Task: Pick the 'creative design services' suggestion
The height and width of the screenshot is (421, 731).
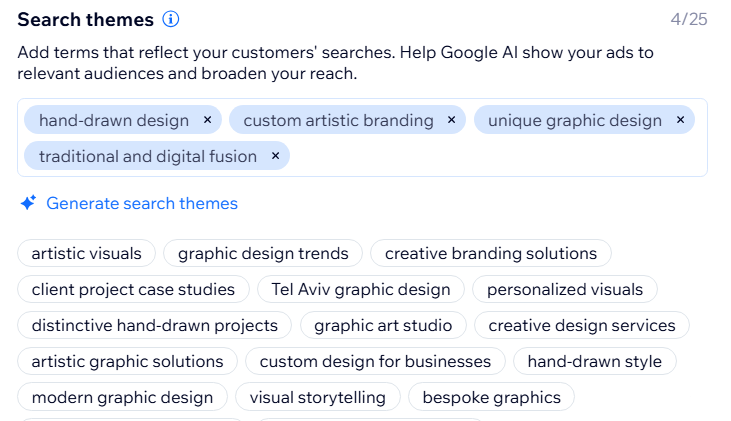Action: (x=582, y=326)
